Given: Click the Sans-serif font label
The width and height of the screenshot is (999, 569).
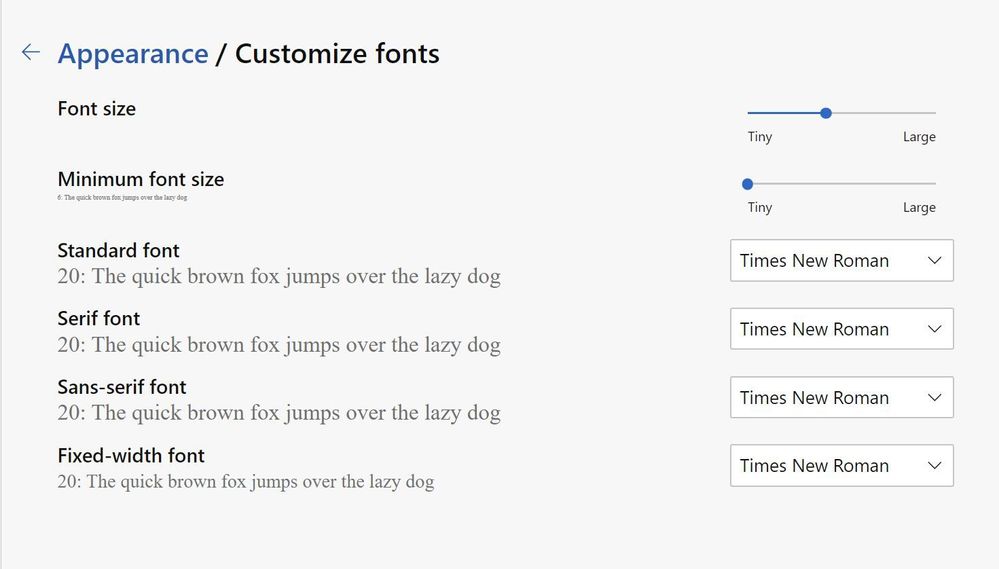Looking at the screenshot, I should pyautogui.click(x=122, y=387).
